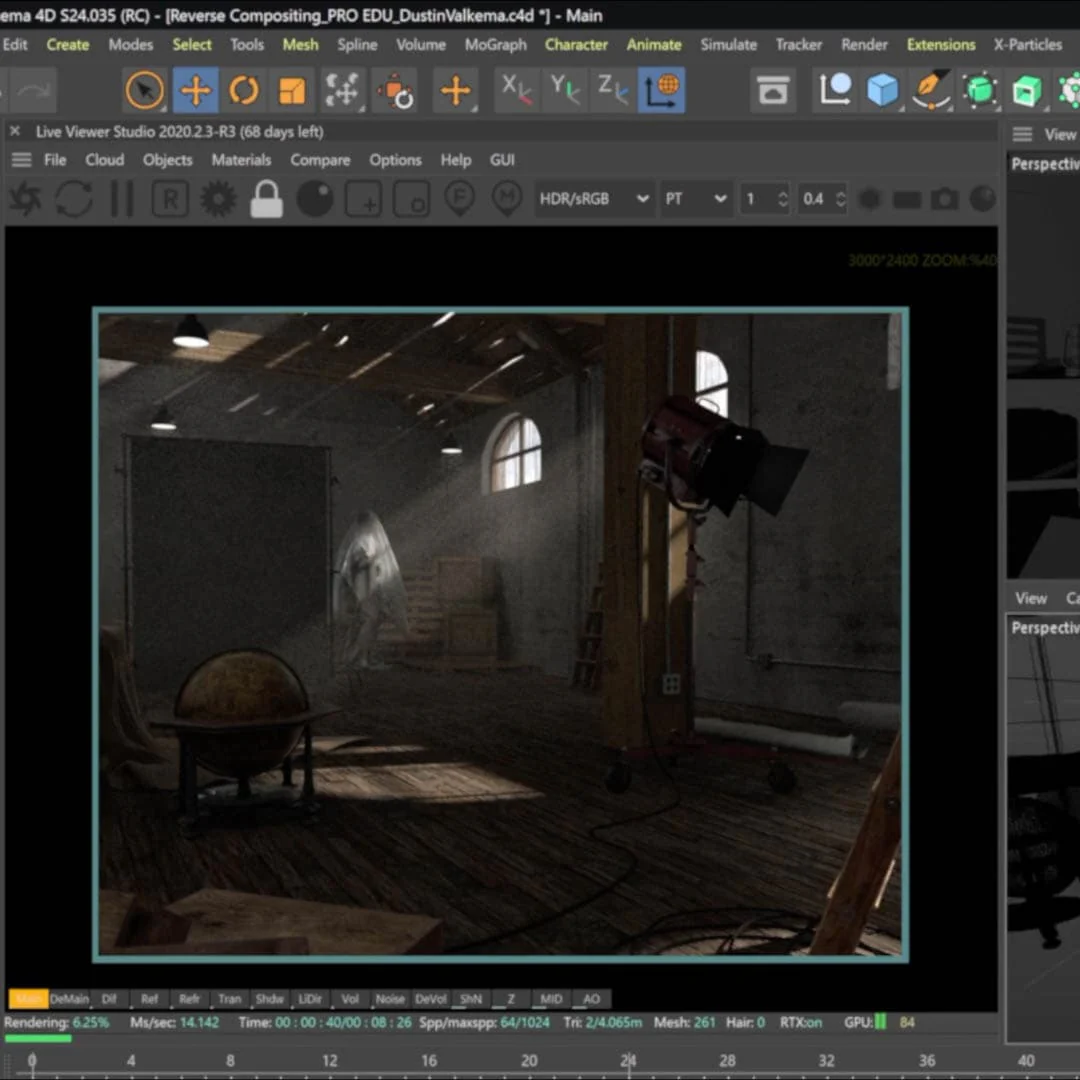The height and width of the screenshot is (1080, 1080).
Task: Open the MoGraph menu
Action: [495, 44]
